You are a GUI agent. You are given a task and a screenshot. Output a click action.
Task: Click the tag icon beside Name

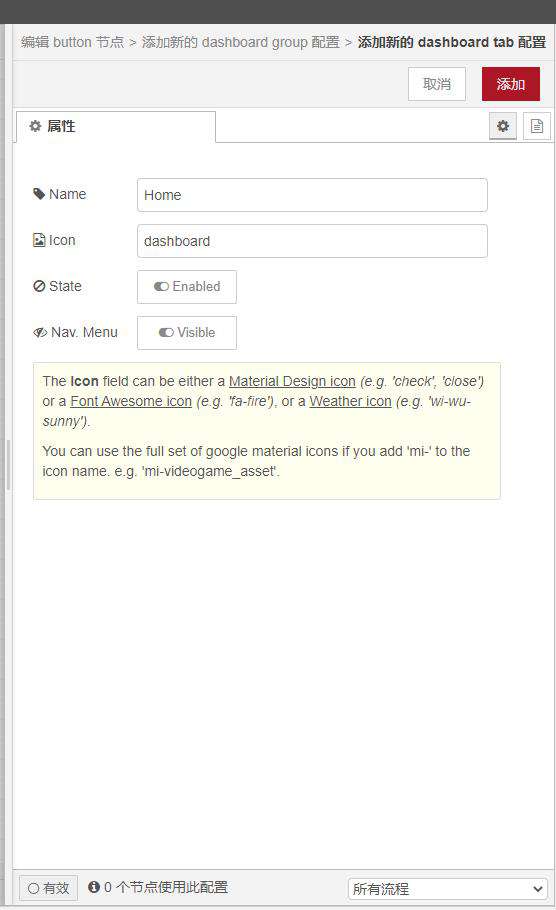coord(39,194)
